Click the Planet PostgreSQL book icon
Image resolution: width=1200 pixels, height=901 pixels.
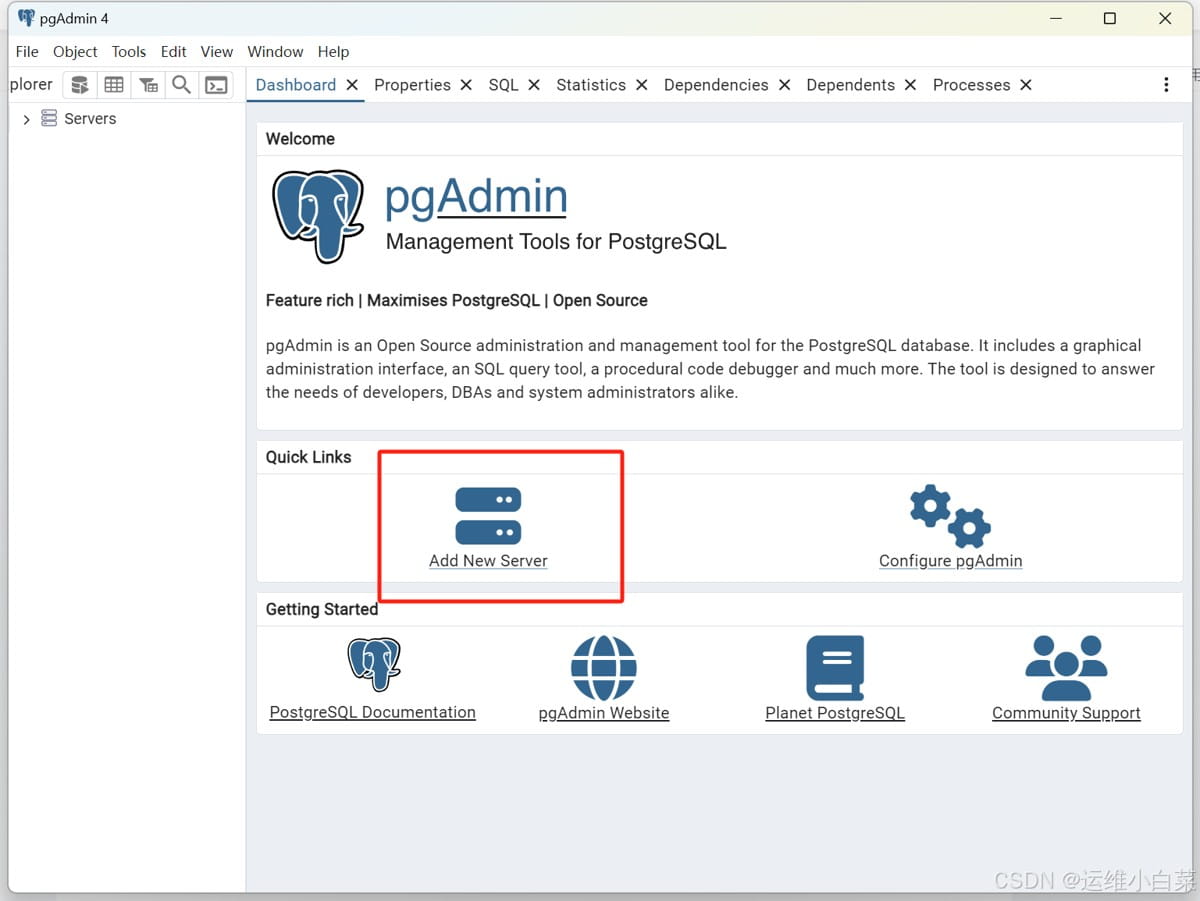click(835, 667)
